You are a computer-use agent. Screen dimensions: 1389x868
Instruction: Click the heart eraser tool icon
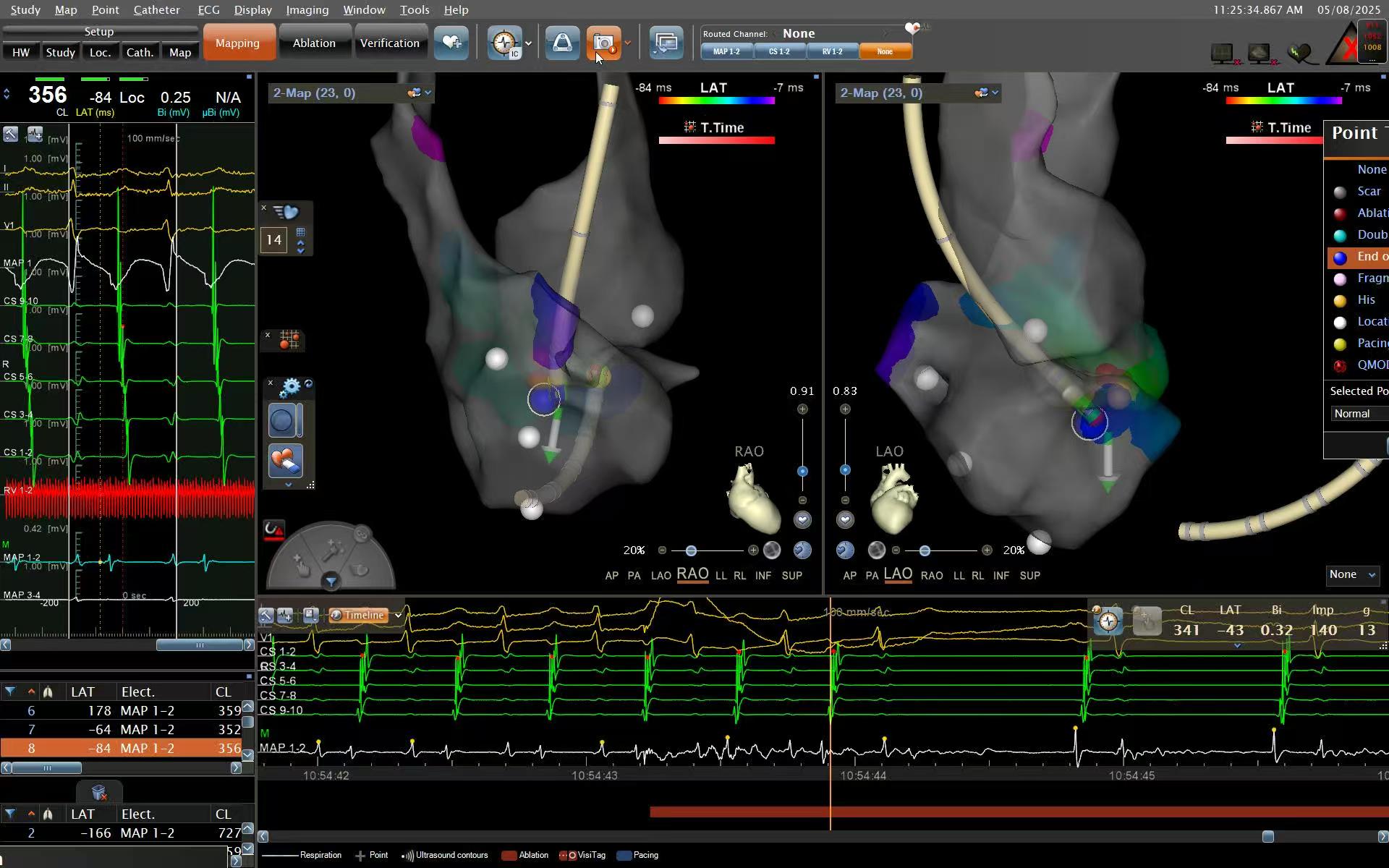coord(286,461)
